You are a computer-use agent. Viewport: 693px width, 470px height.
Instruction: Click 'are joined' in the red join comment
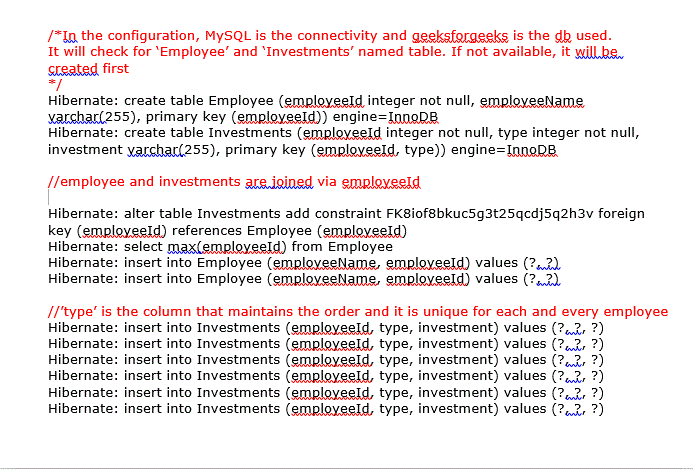point(279,182)
